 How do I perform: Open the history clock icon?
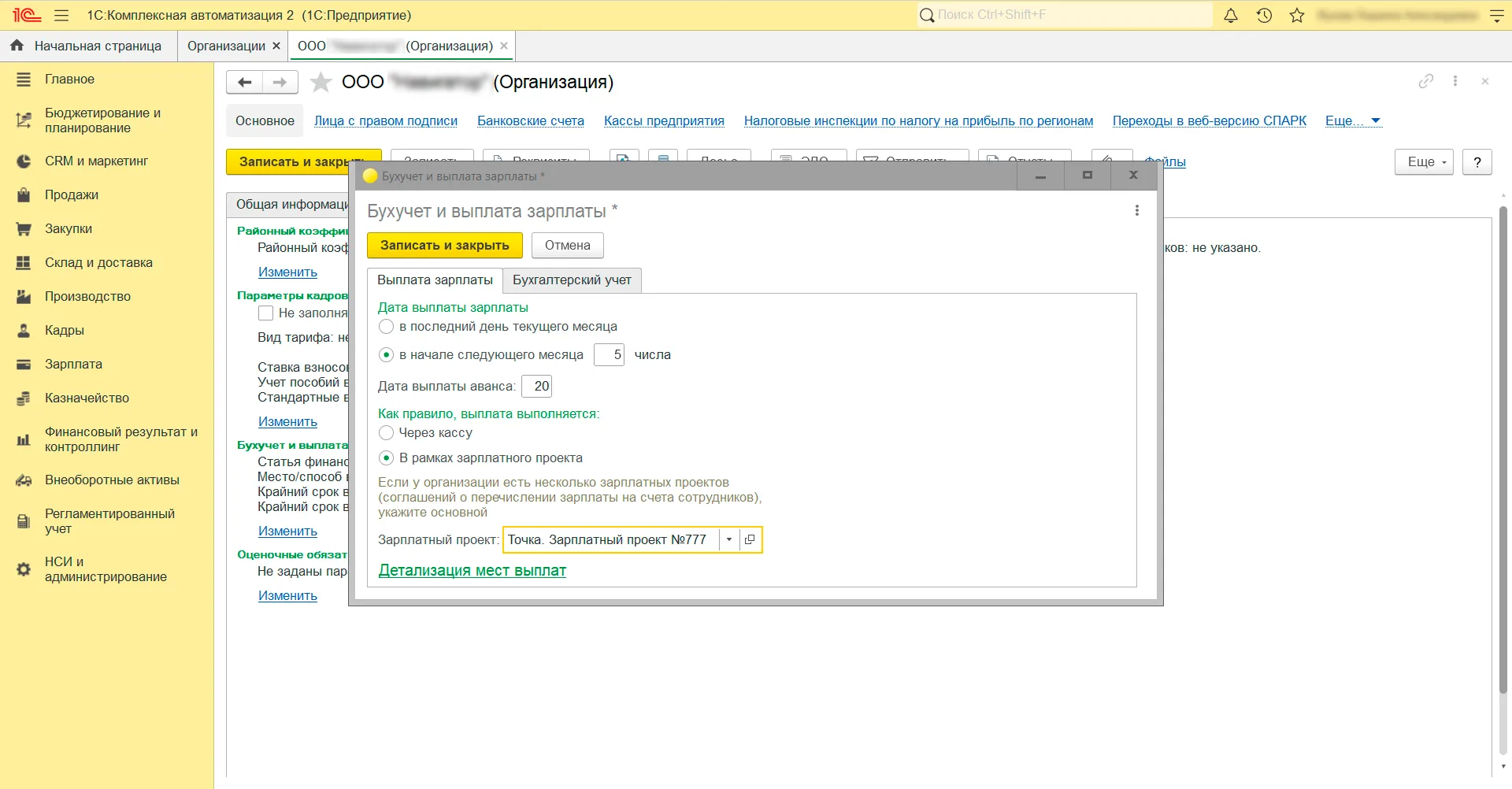click(x=1264, y=16)
